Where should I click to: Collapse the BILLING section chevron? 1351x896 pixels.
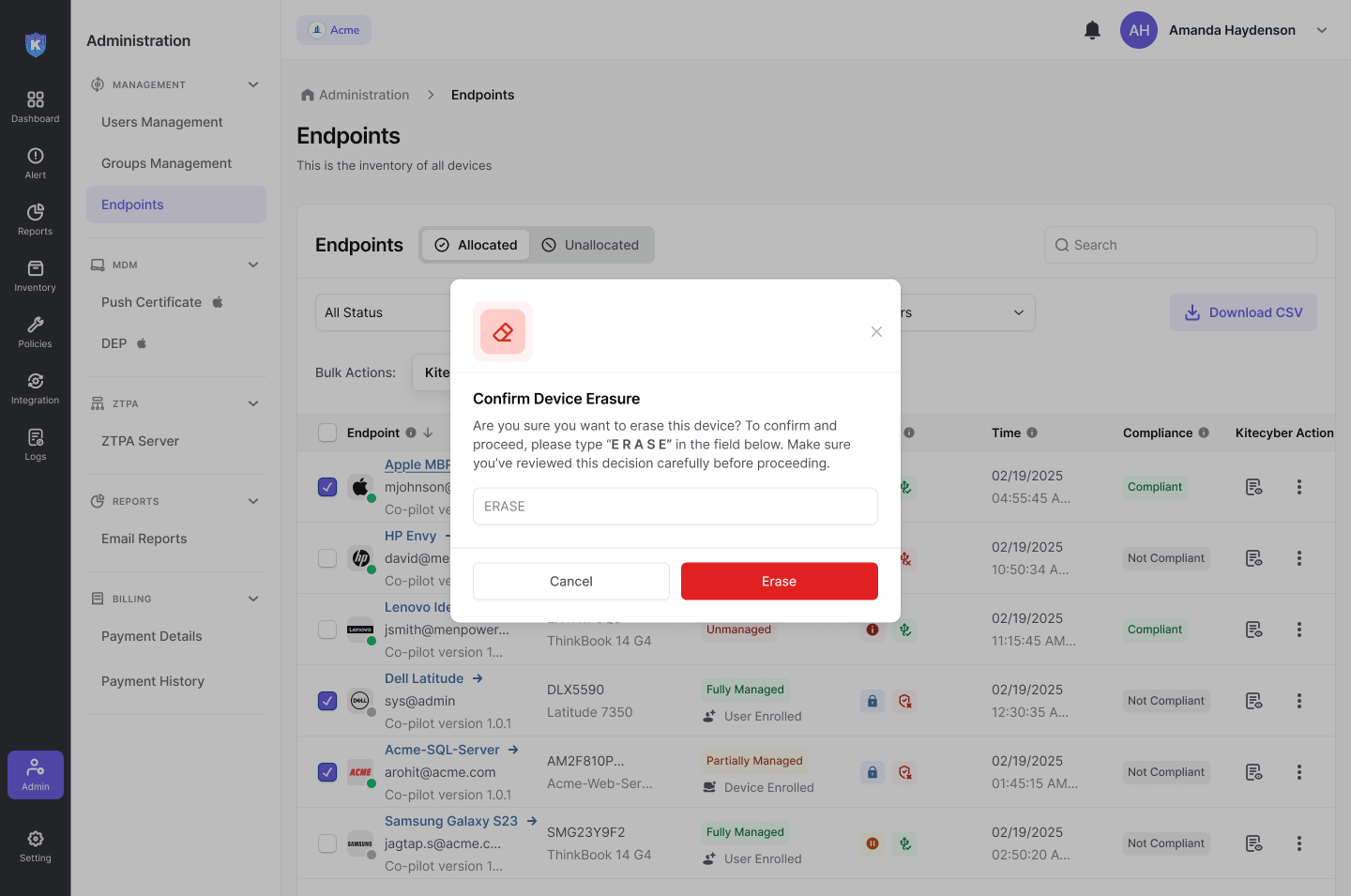coord(253,599)
